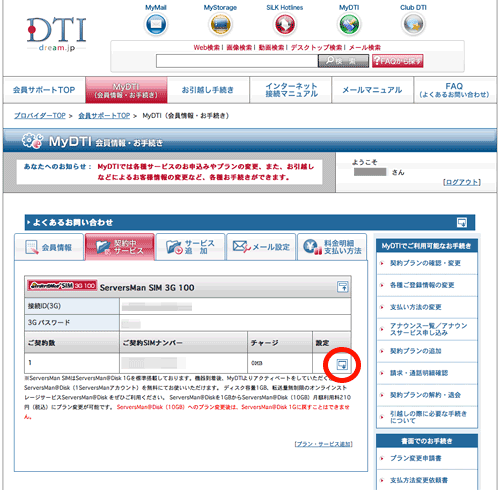Select the Web検索 link
Image resolution: width=500 pixels, height=490 pixels.
point(206,47)
